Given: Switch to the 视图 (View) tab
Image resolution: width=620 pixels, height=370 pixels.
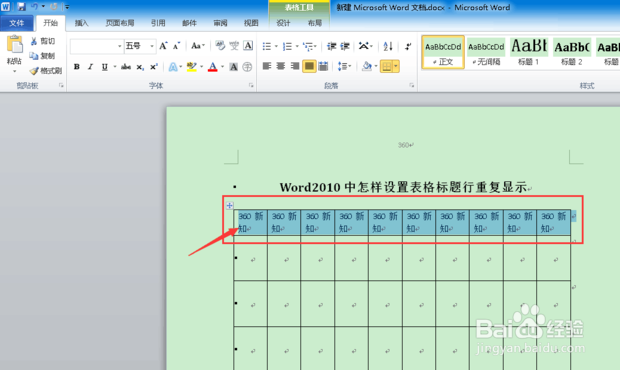Looking at the screenshot, I should [x=251, y=23].
